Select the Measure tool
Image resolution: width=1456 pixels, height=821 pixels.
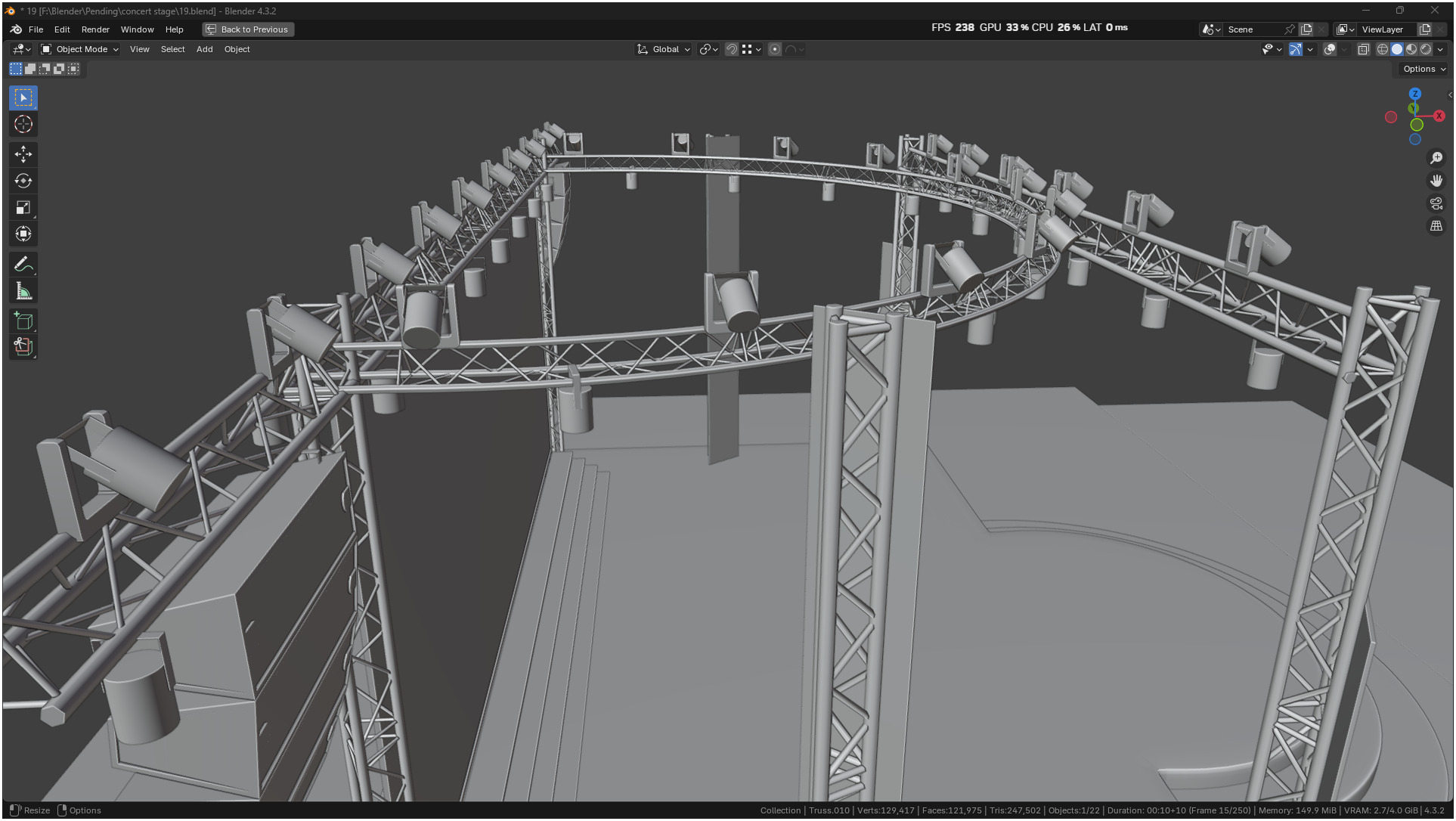click(23, 291)
